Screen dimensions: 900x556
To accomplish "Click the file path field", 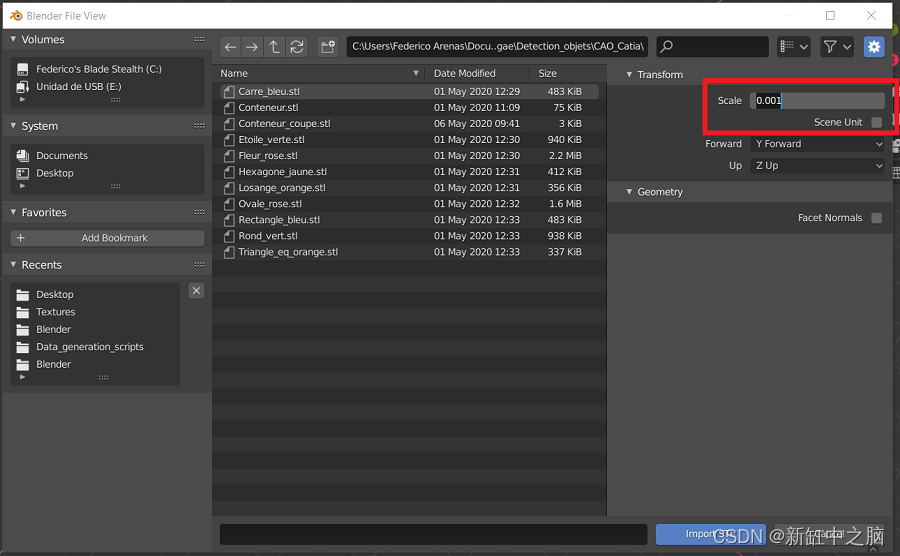I will (497, 46).
